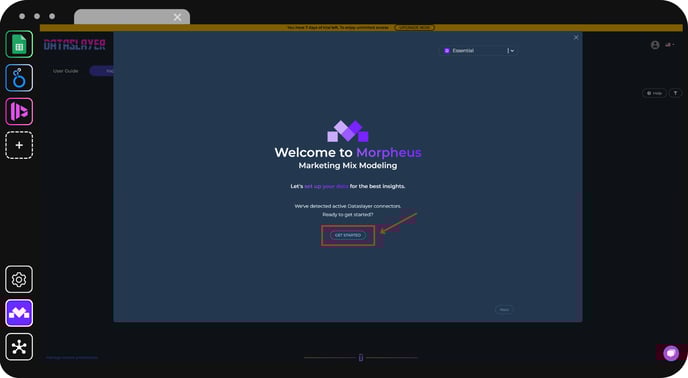Open the language flag dropdown
The width and height of the screenshot is (688, 378).
[x=670, y=44]
